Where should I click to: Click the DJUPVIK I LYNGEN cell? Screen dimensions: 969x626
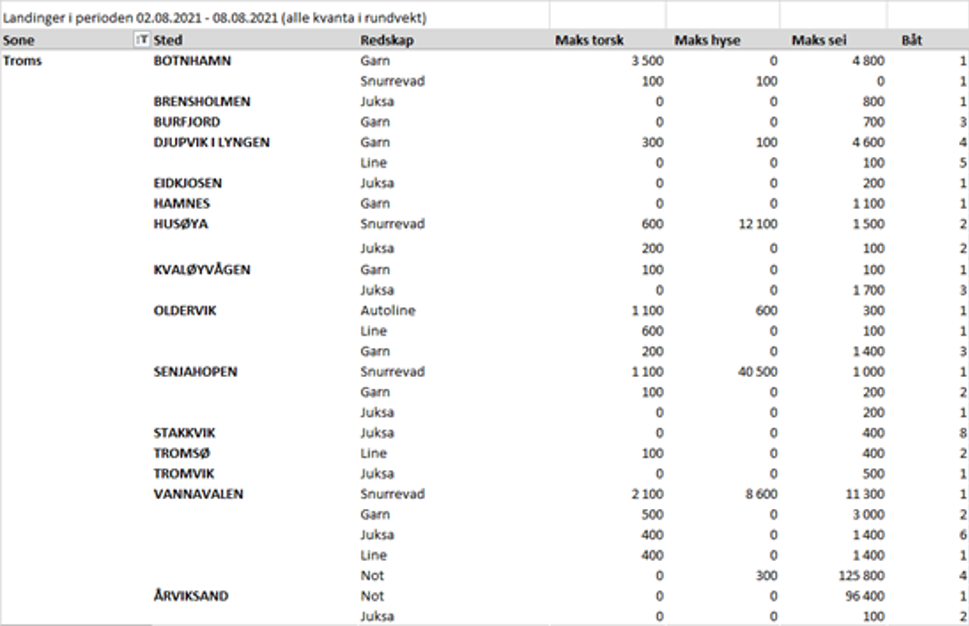point(211,143)
